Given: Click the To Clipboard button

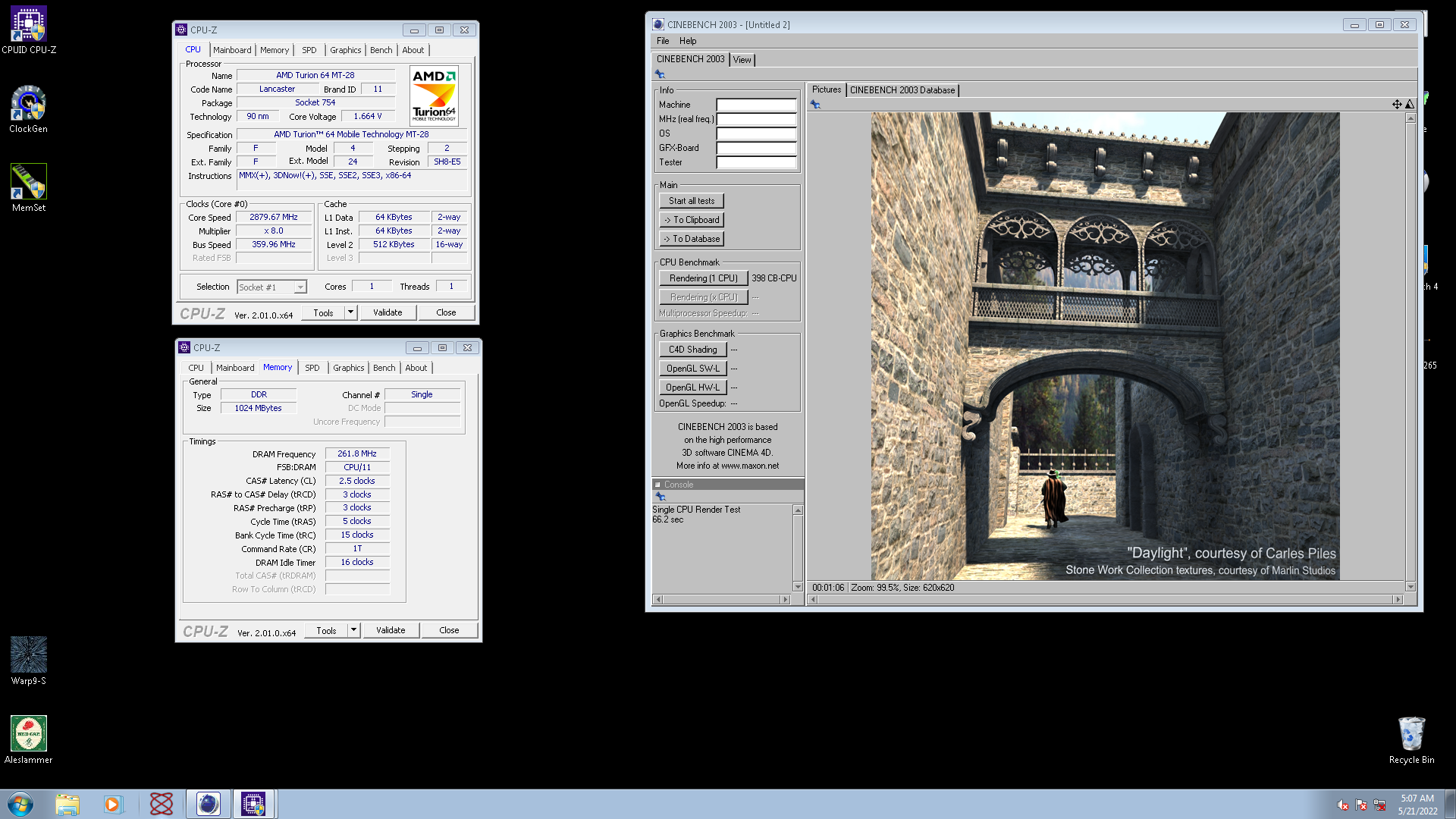Looking at the screenshot, I should point(692,220).
